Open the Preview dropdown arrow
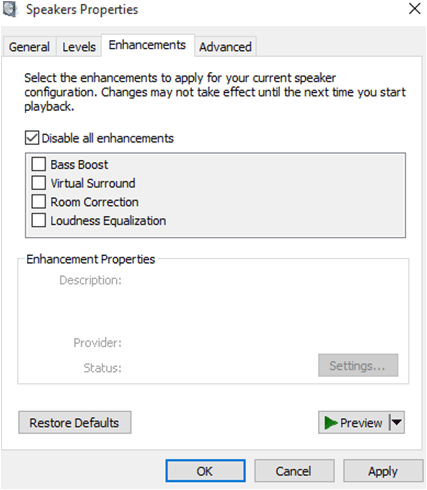Image resolution: width=427 pixels, height=490 pixels. (397, 422)
